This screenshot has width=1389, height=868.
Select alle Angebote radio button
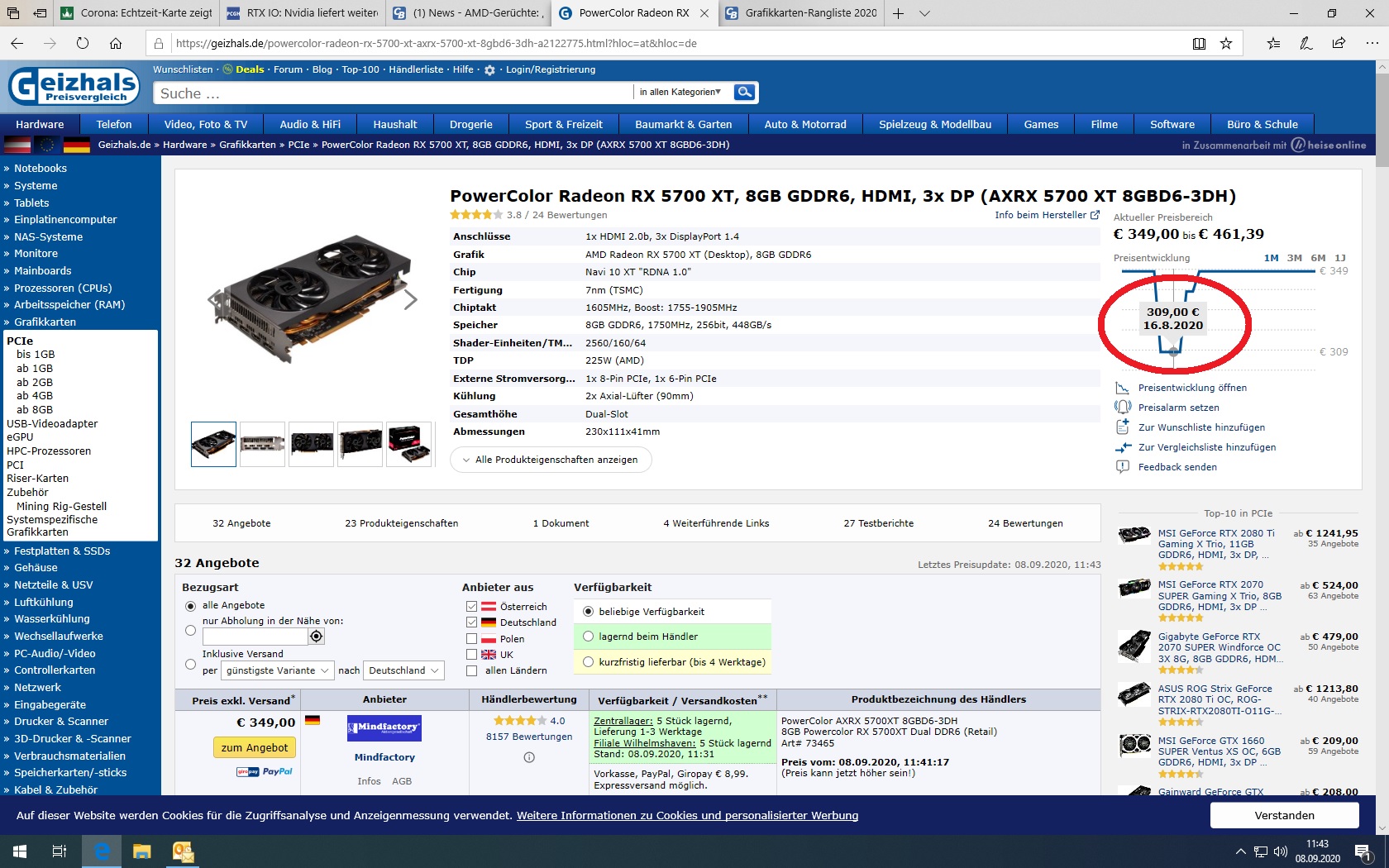coord(191,606)
